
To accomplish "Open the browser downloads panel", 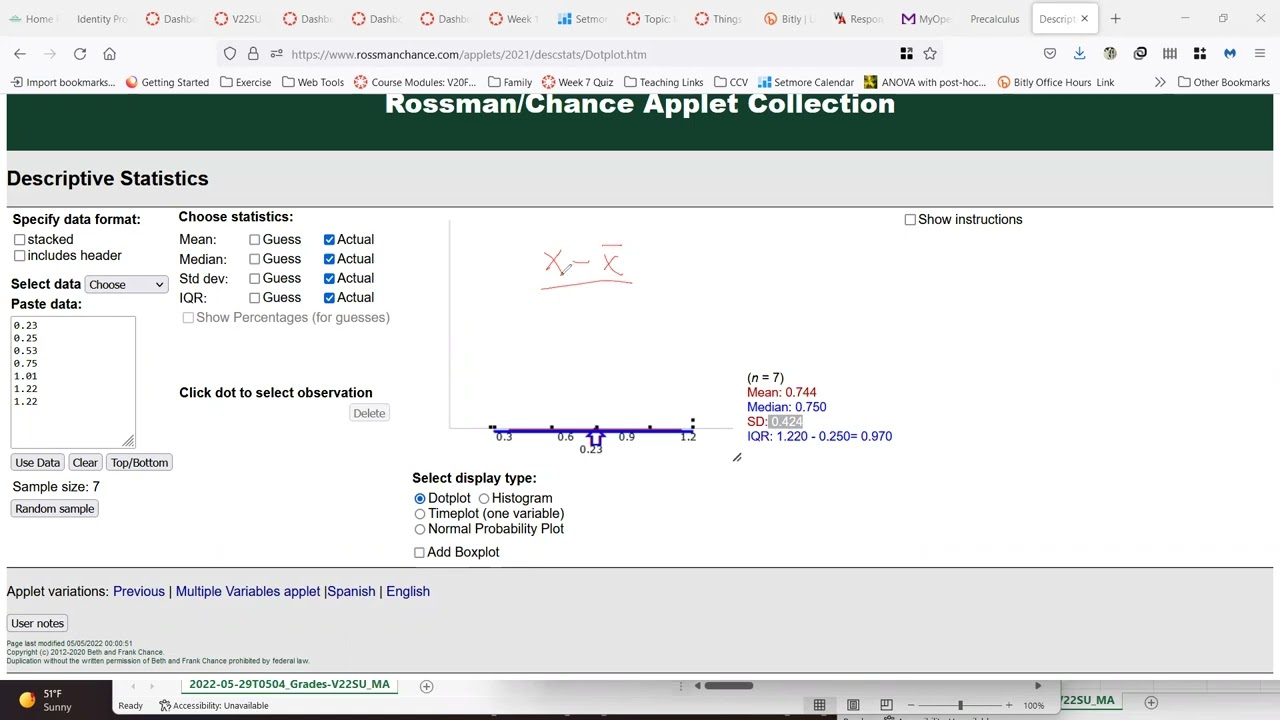I will coord(1080,54).
